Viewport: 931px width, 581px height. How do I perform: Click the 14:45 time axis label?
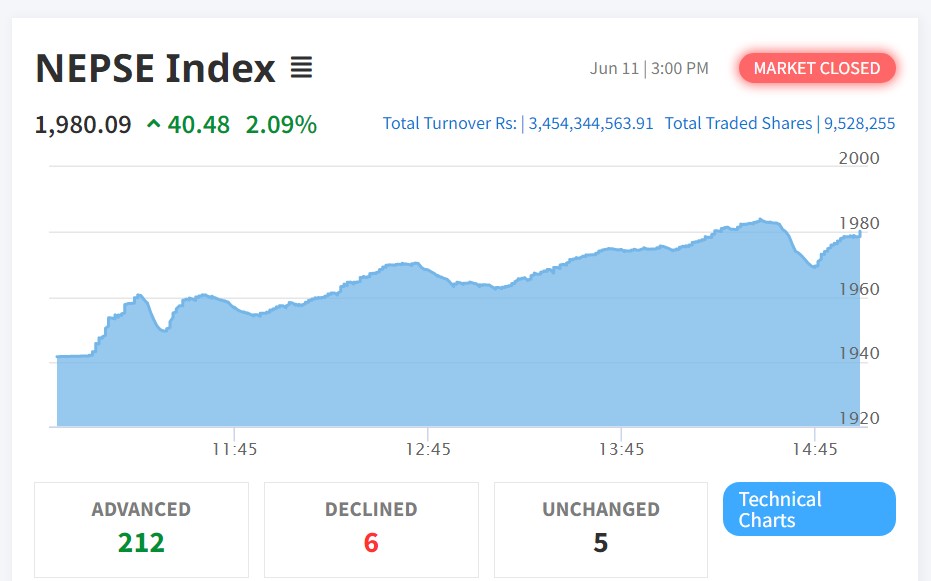click(815, 449)
